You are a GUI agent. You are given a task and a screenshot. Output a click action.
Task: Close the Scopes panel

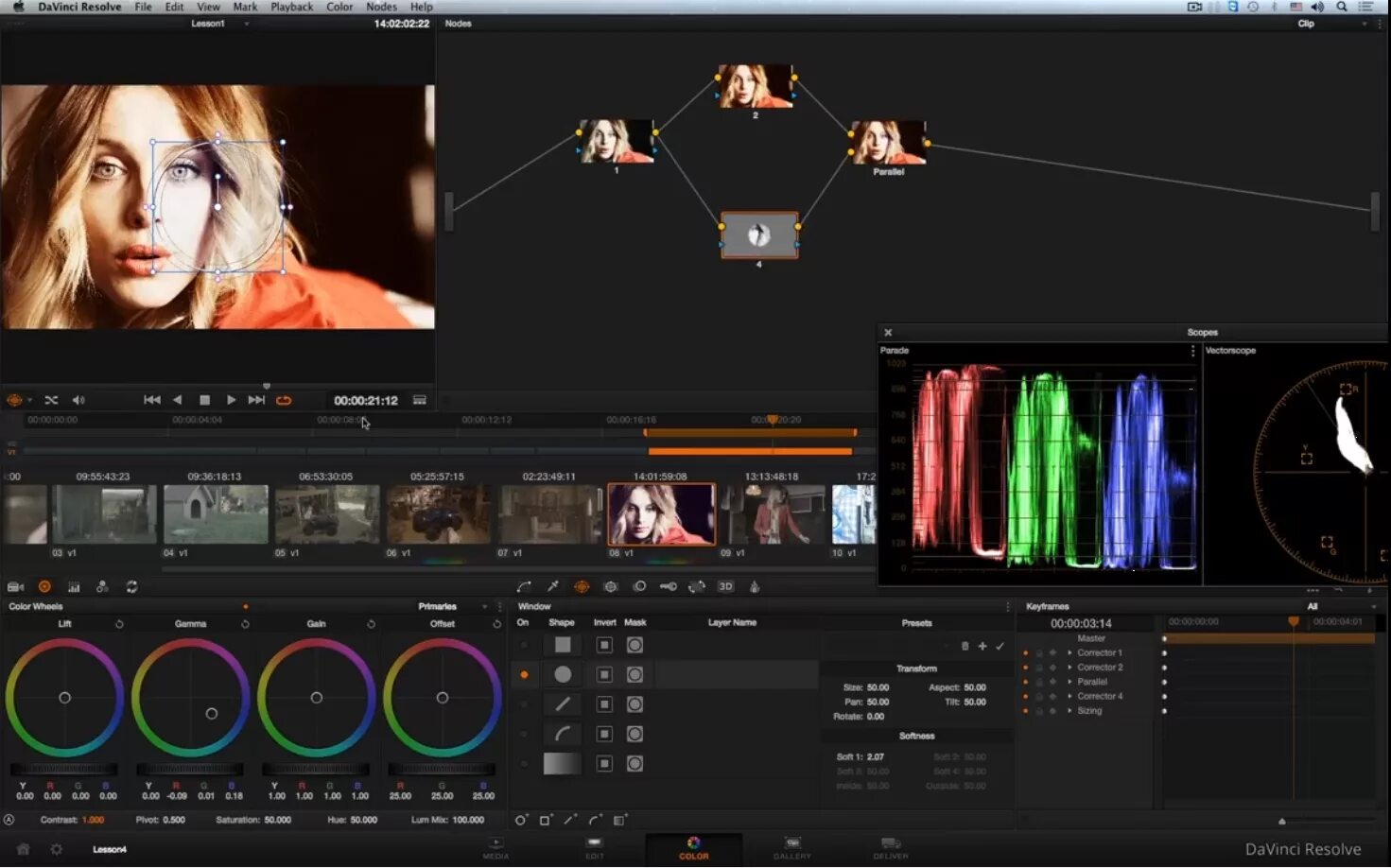click(888, 333)
